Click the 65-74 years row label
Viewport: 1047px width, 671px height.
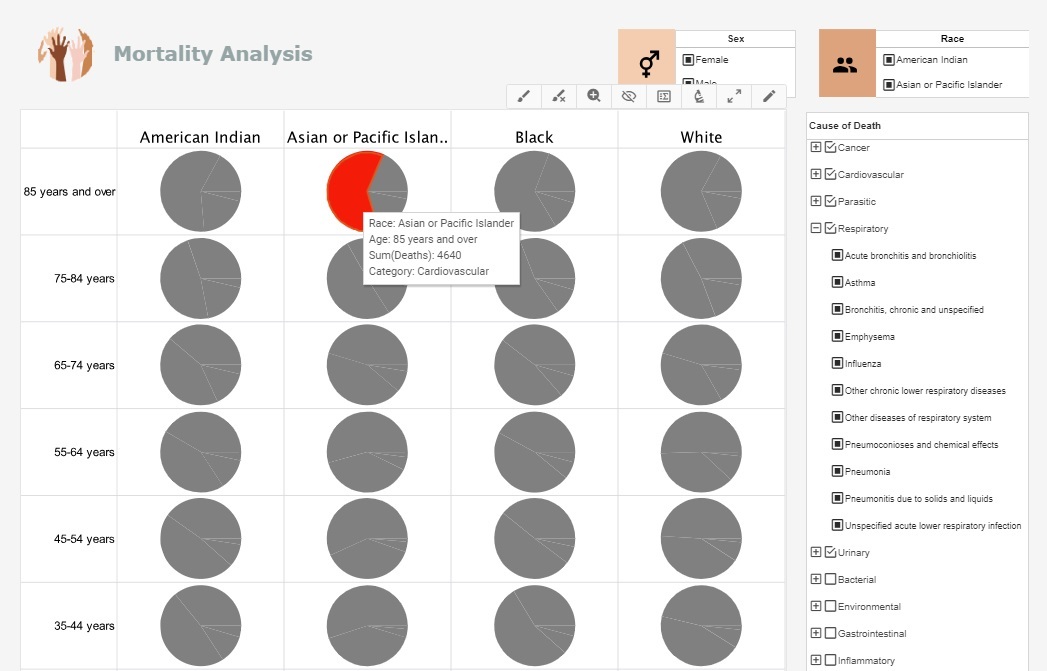(84, 365)
